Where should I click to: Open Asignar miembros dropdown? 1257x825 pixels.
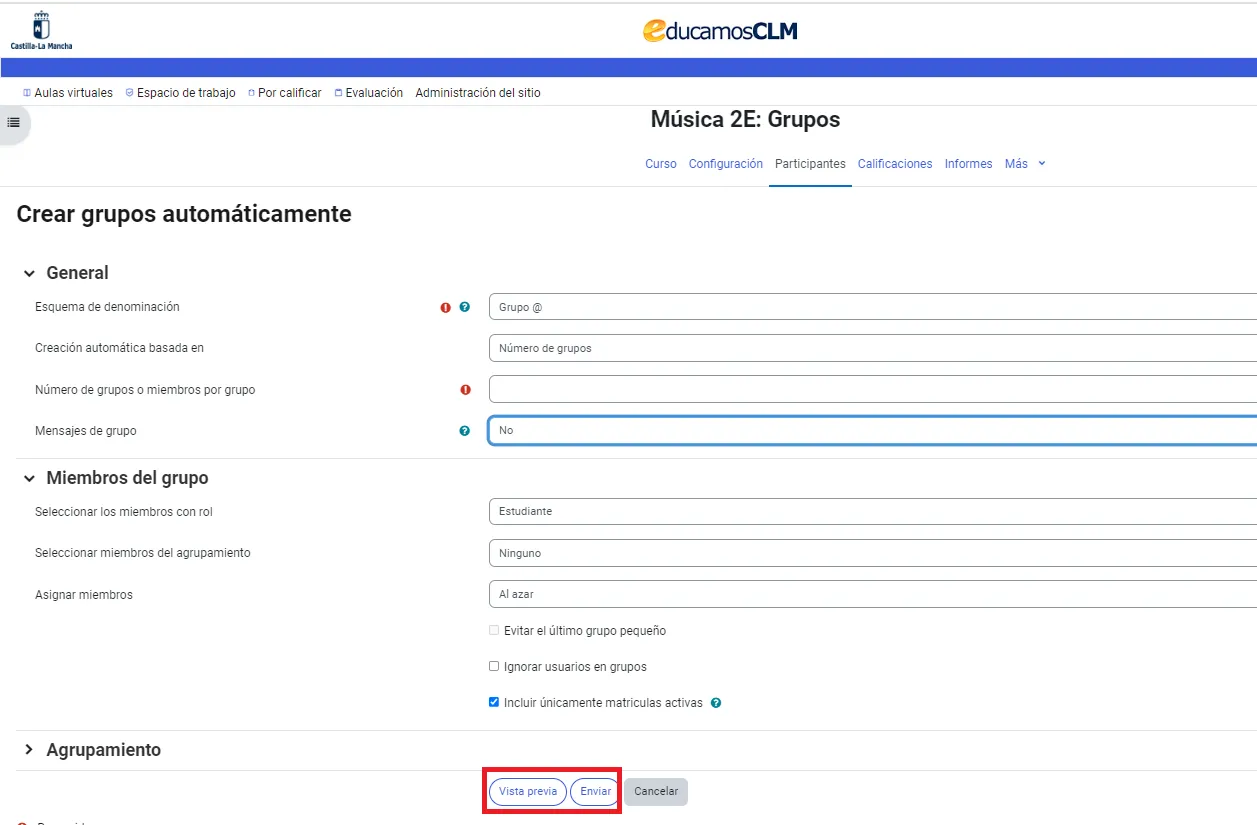coord(870,594)
